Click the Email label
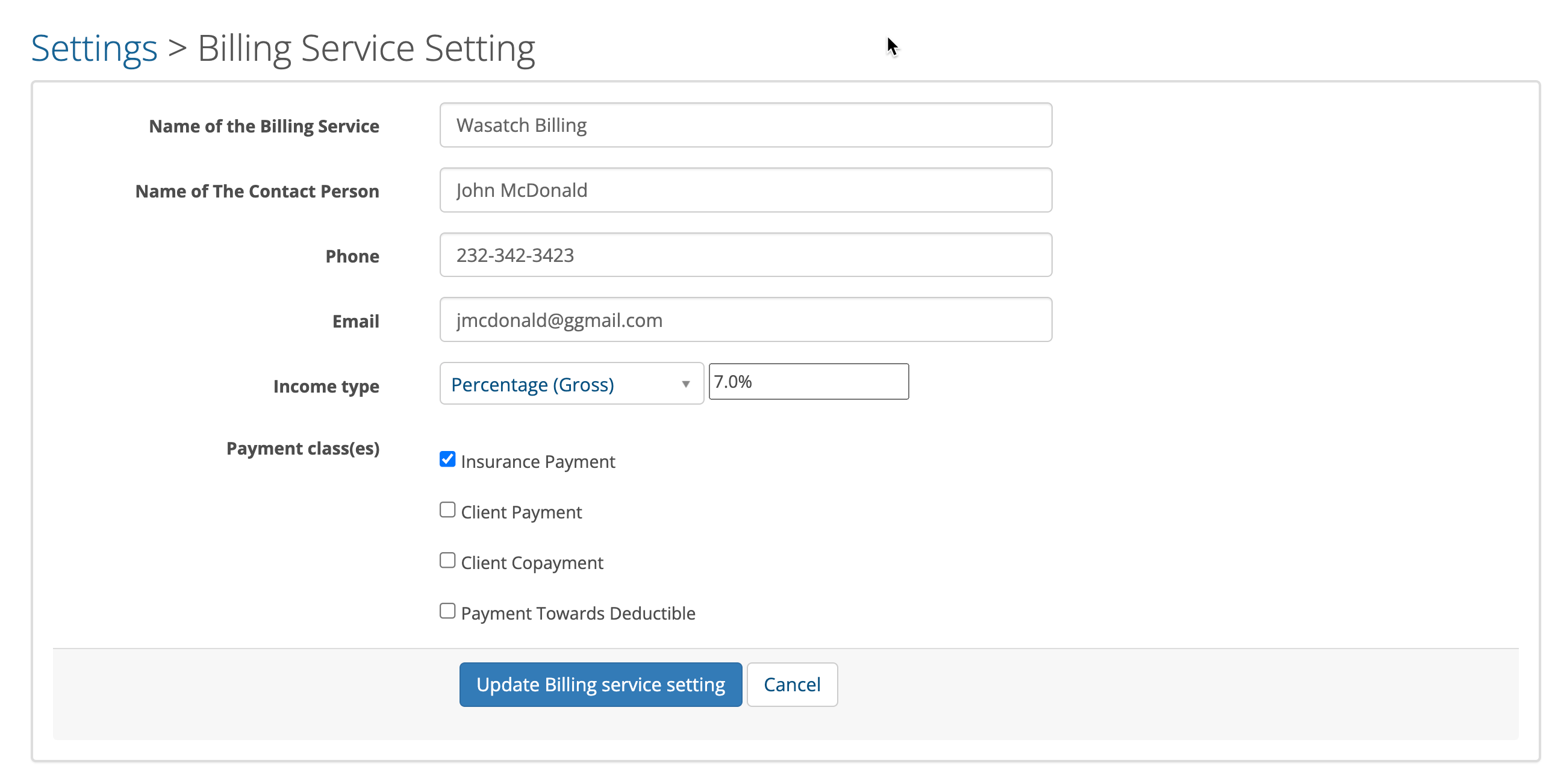1561x784 pixels. [x=356, y=321]
